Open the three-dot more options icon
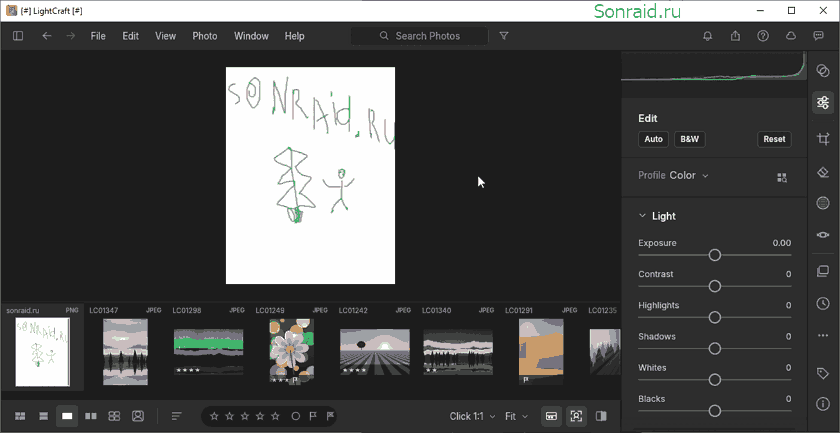840x433 pixels. 823,335
